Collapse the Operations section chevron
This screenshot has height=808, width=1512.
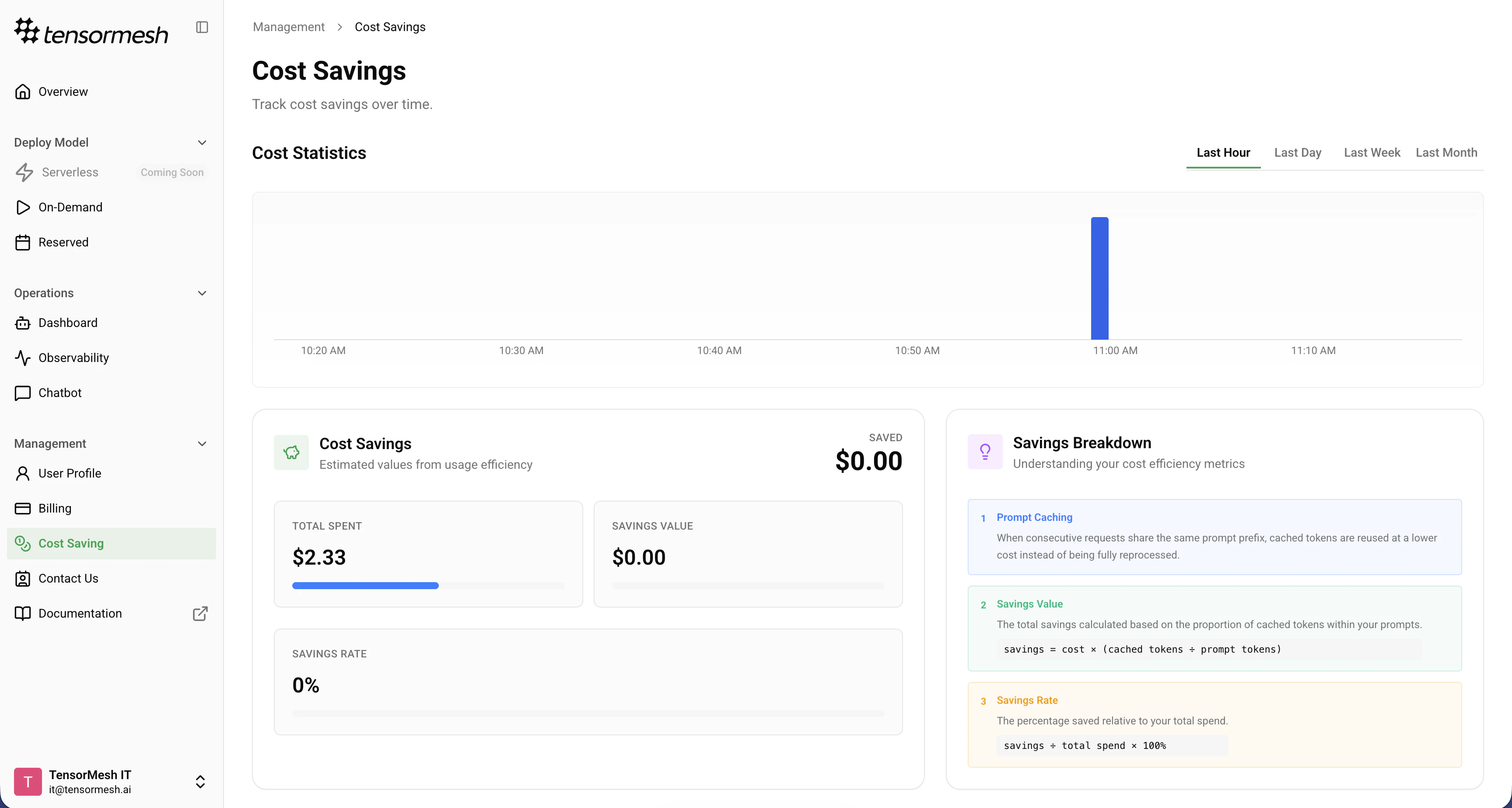click(x=202, y=293)
